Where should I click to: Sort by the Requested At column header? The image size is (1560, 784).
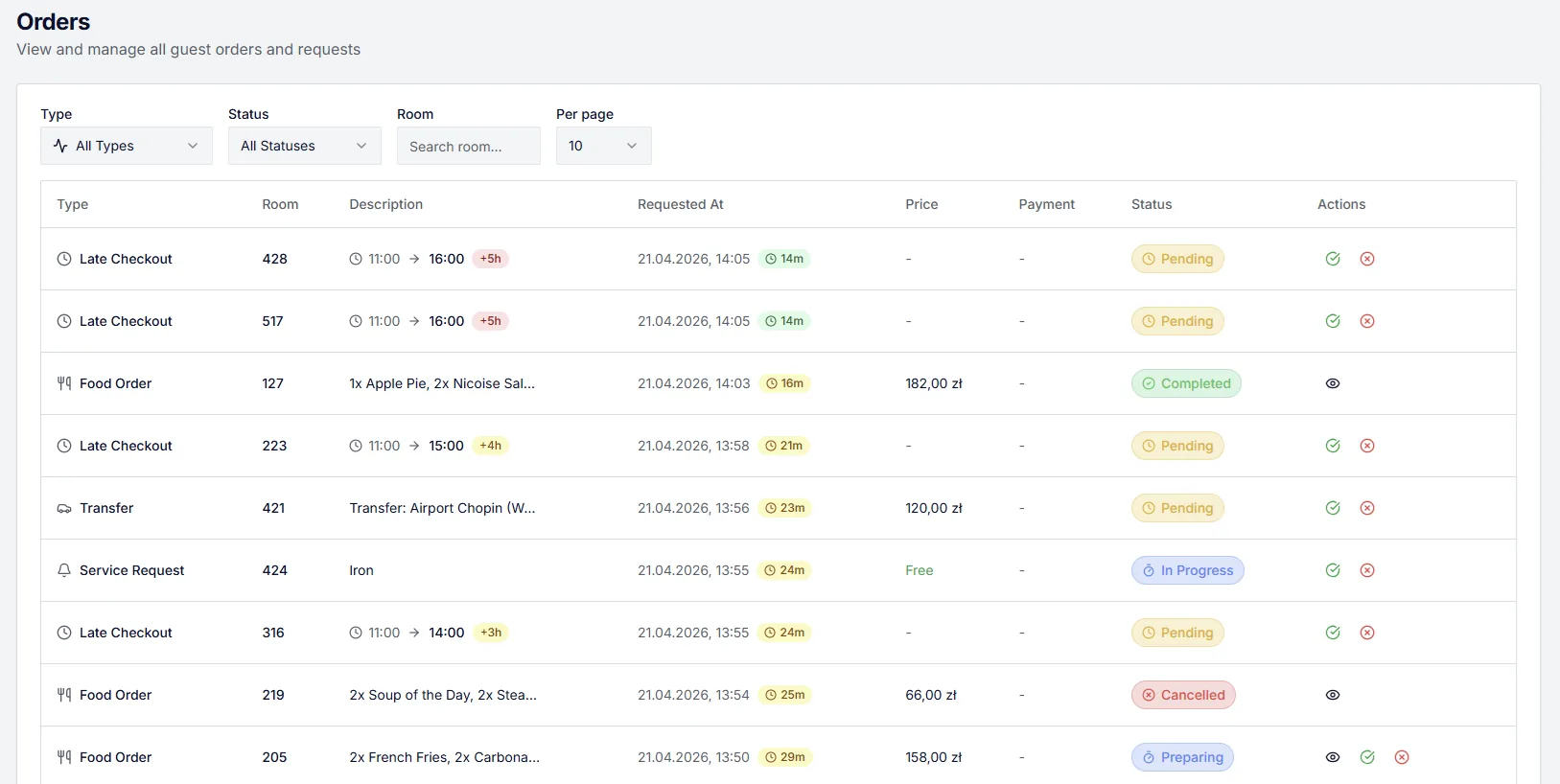point(681,204)
